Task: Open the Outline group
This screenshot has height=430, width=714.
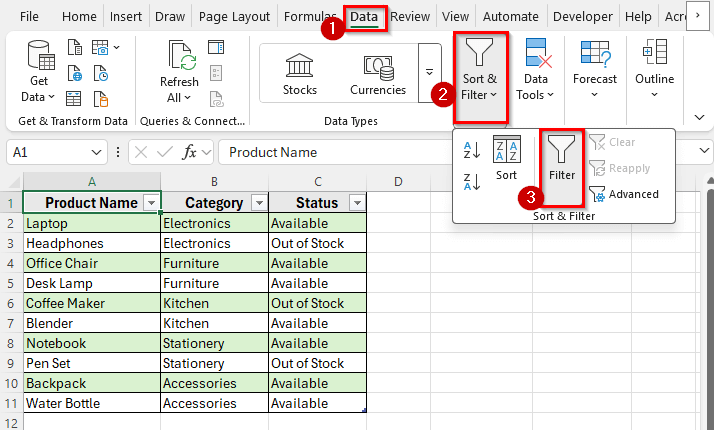Action: [x=655, y=70]
